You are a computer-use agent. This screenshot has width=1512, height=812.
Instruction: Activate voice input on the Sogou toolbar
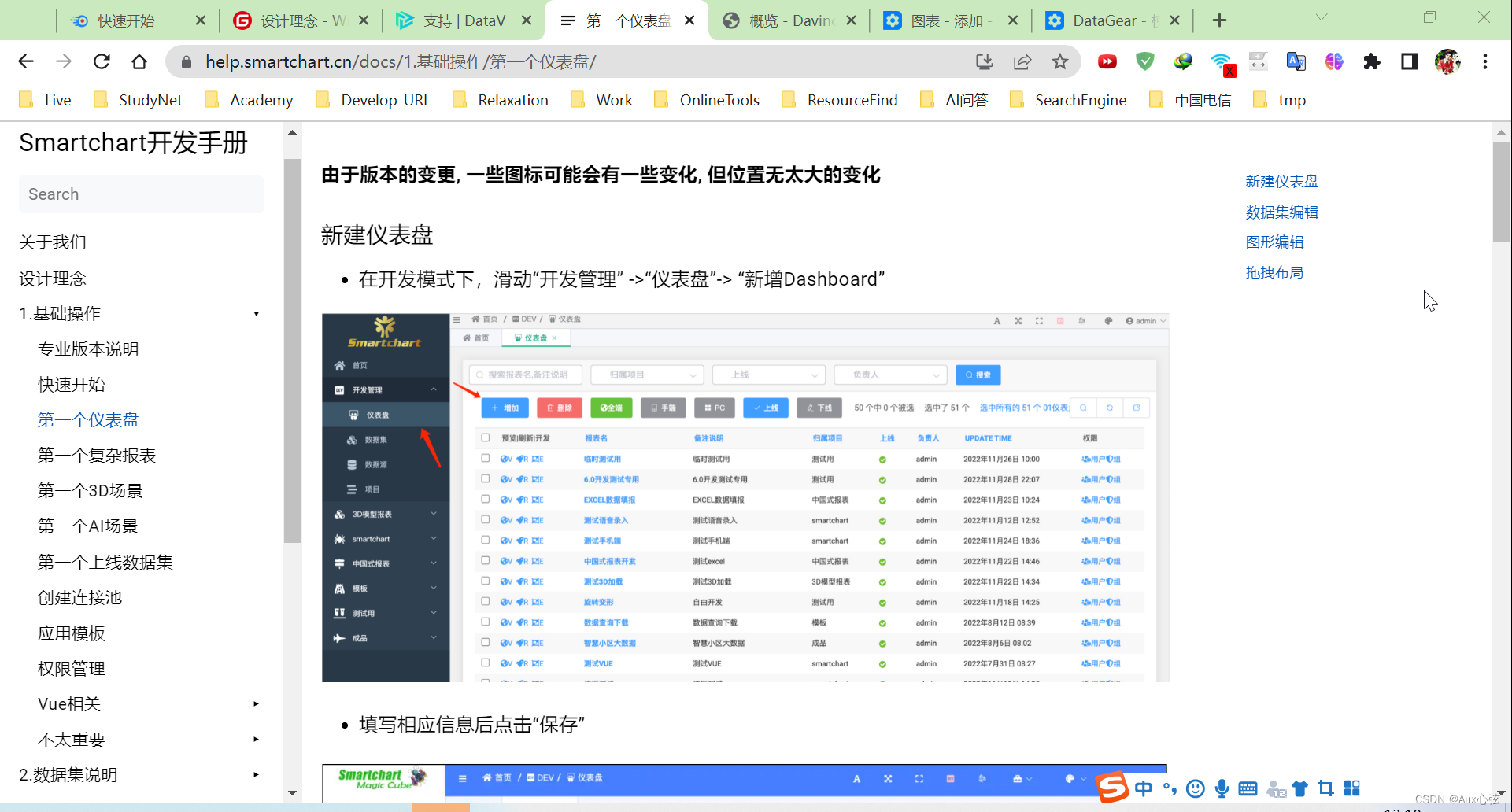1221,788
